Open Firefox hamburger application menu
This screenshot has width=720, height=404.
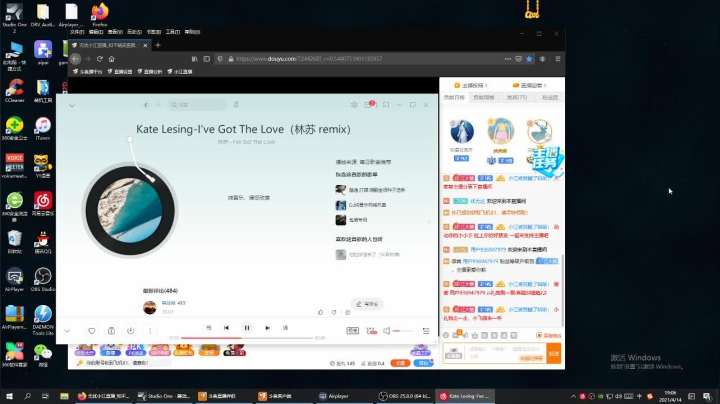(557, 59)
